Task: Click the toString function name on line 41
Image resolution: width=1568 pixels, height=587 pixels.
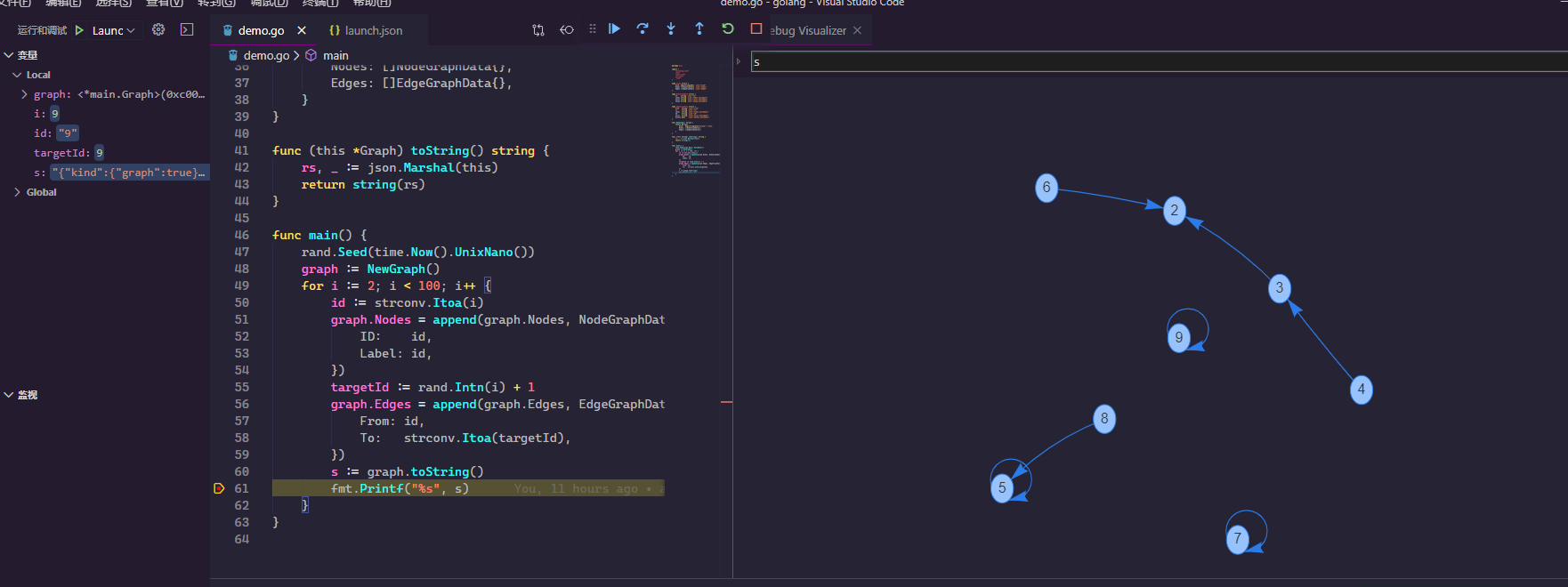Action: pos(440,150)
